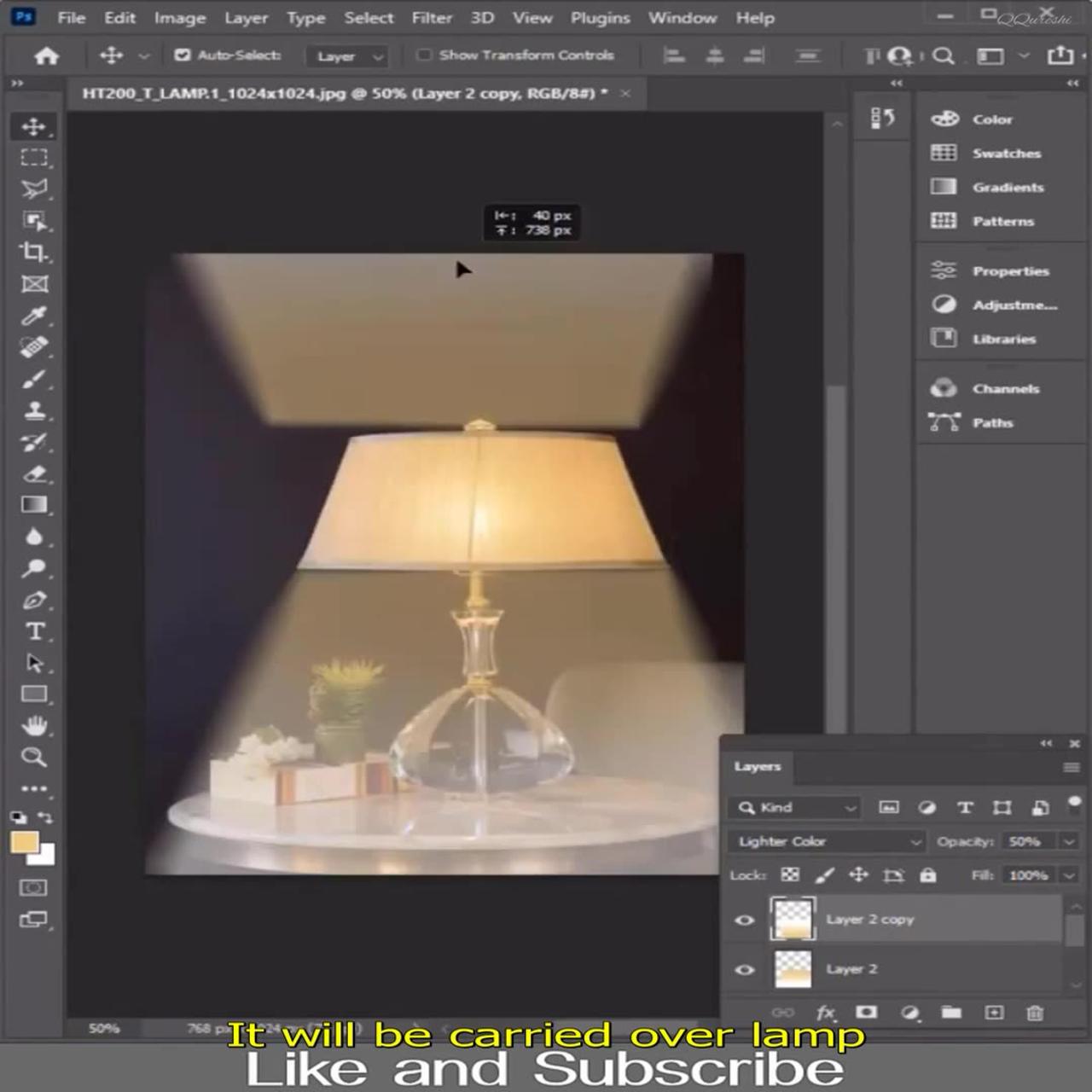Select the Crop tool
Screen dimensions: 1092x1092
coord(34,253)
